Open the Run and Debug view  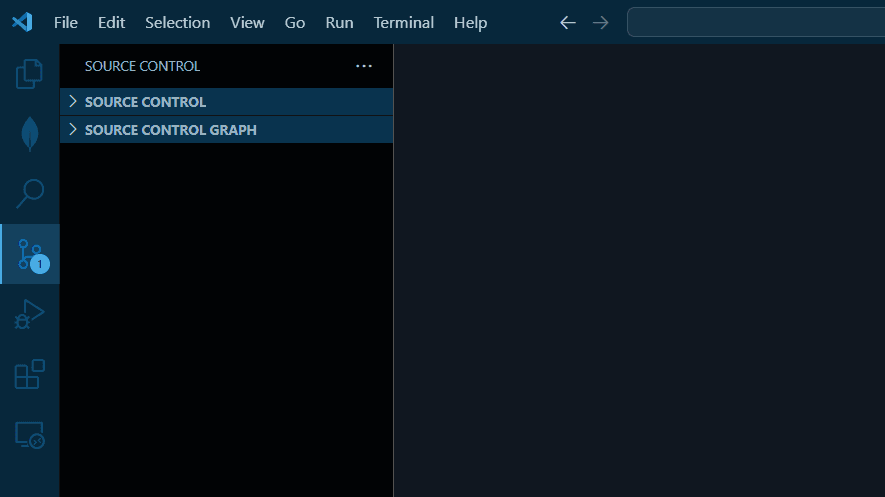pyautogui.click(x=29, y=314)
